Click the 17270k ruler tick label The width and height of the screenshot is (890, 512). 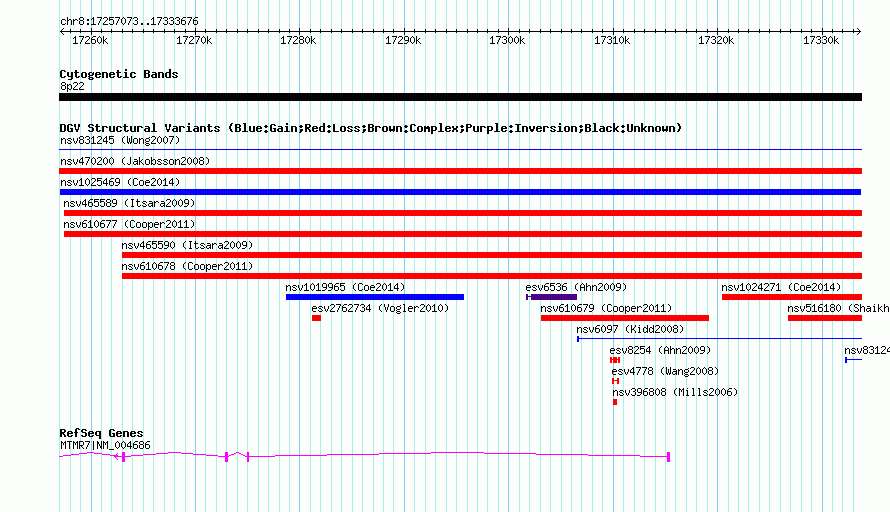[x=194, y=40]
